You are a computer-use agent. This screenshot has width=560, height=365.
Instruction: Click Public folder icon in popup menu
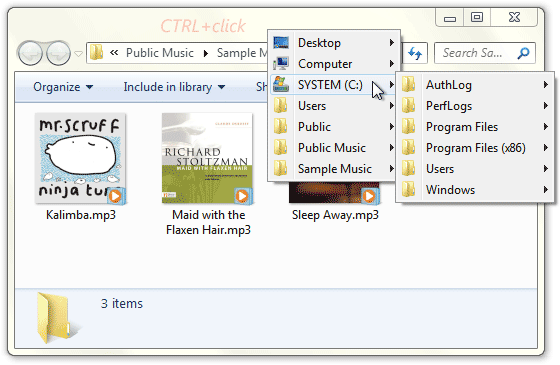[x=281, y=127]
